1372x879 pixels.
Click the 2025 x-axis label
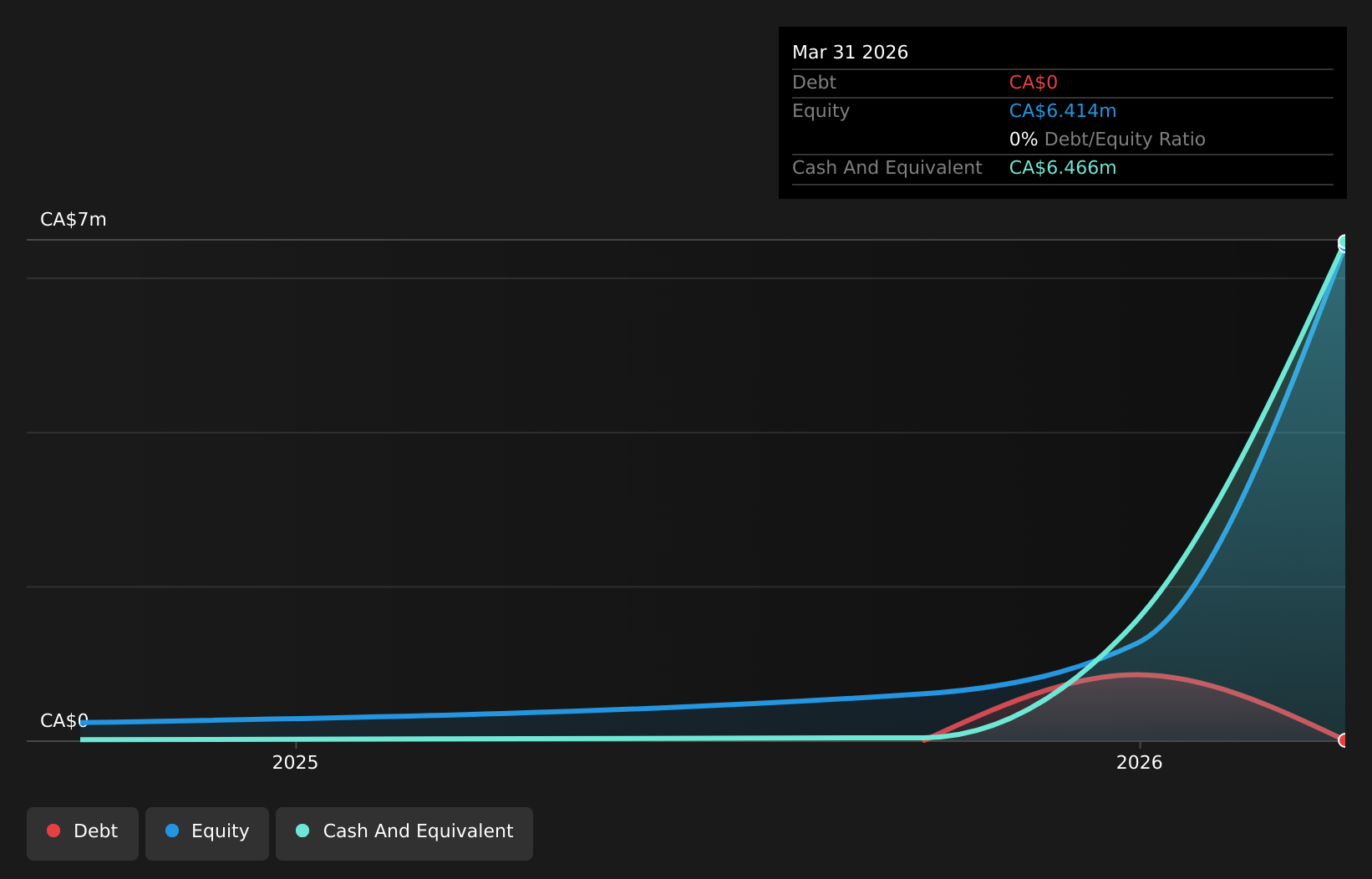coord(295,762)
